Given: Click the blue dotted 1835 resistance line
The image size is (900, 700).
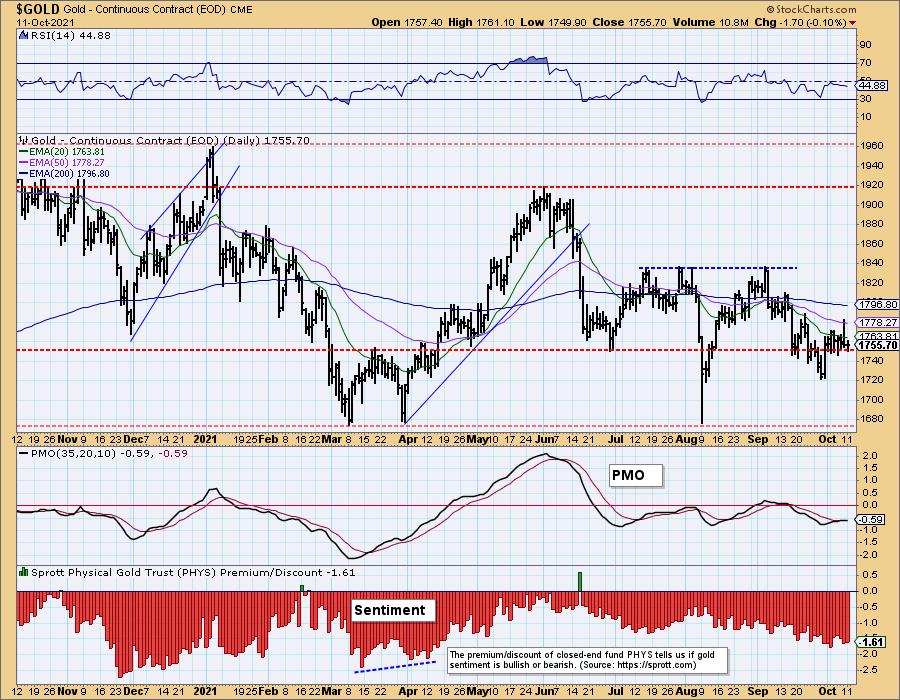Looking at the screenshot, I should coord(717,268).
